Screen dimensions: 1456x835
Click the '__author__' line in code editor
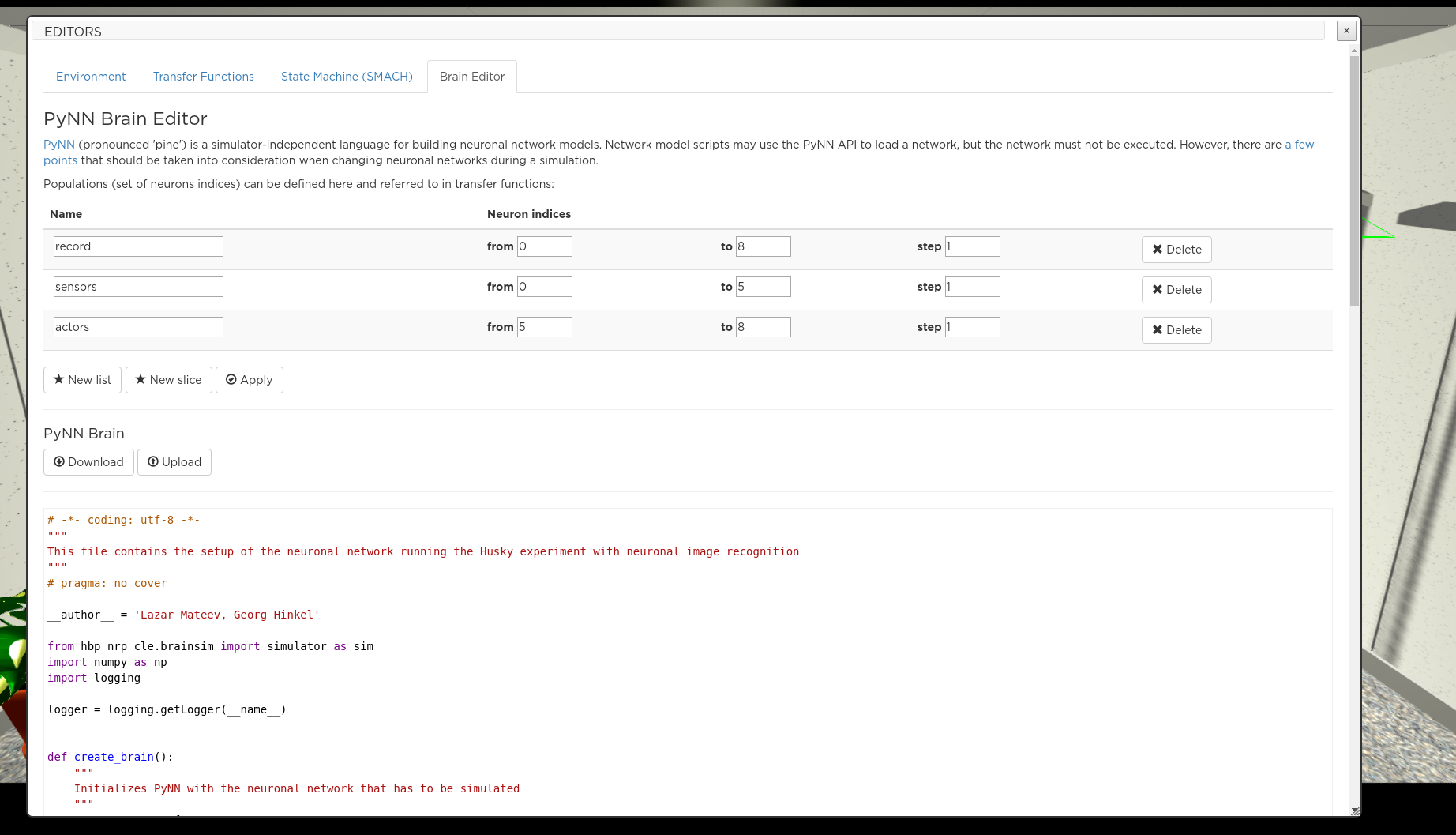[183, 615]
